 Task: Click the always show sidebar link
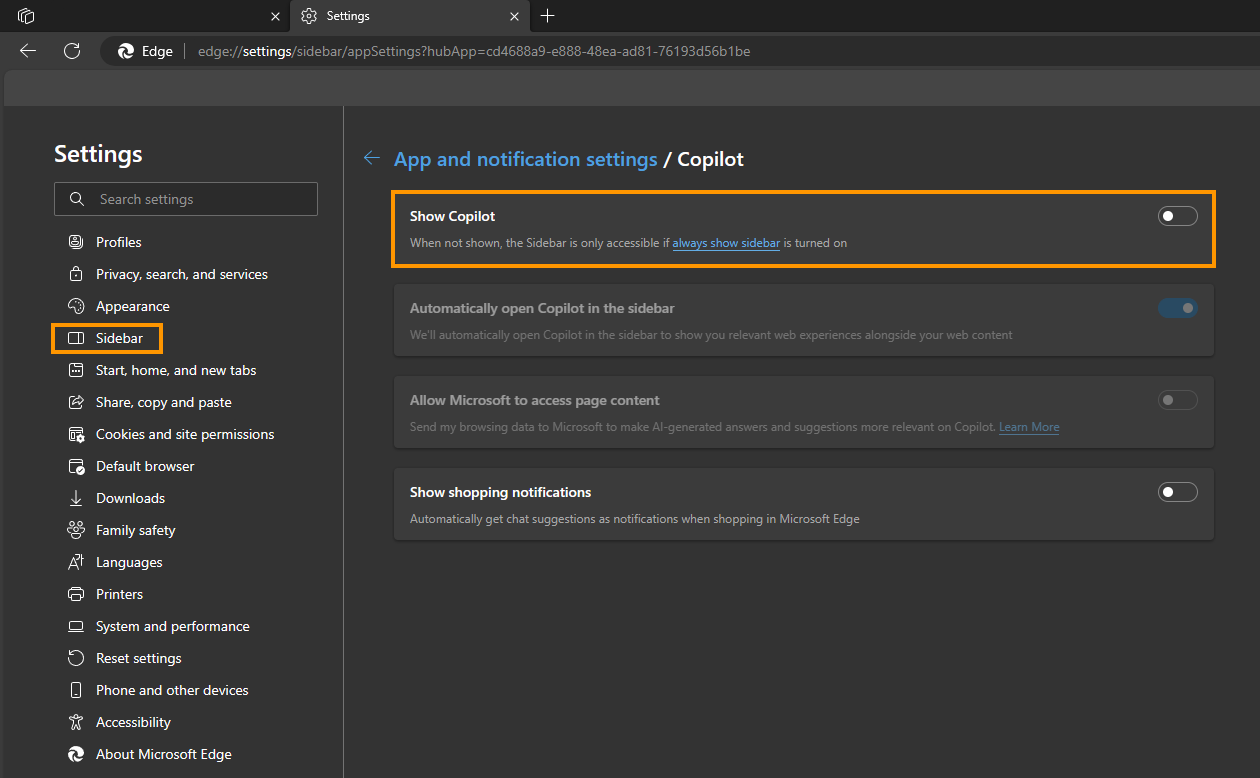point(726,243)
